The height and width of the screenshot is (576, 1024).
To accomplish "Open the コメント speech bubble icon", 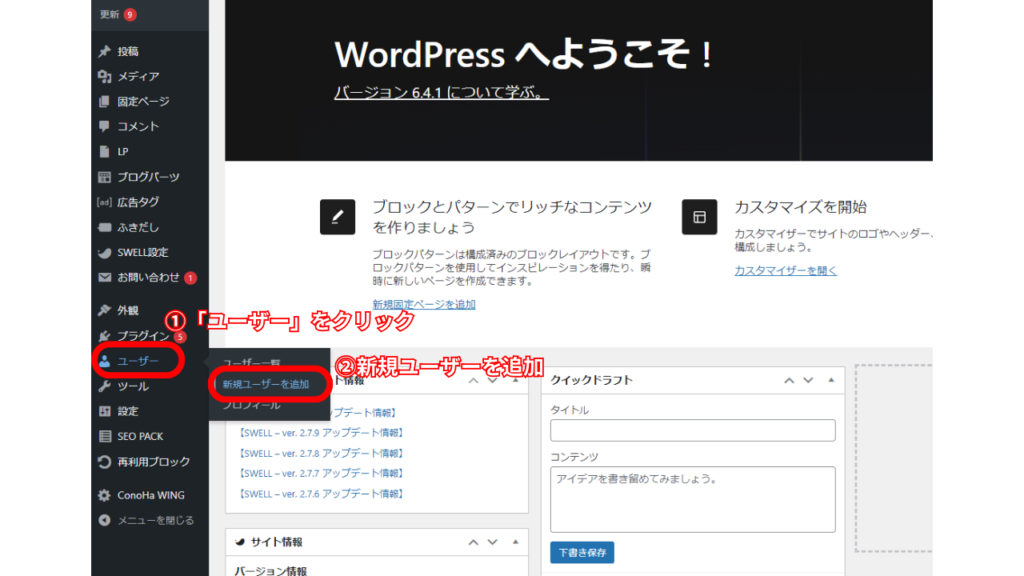I will coord(104,126).
